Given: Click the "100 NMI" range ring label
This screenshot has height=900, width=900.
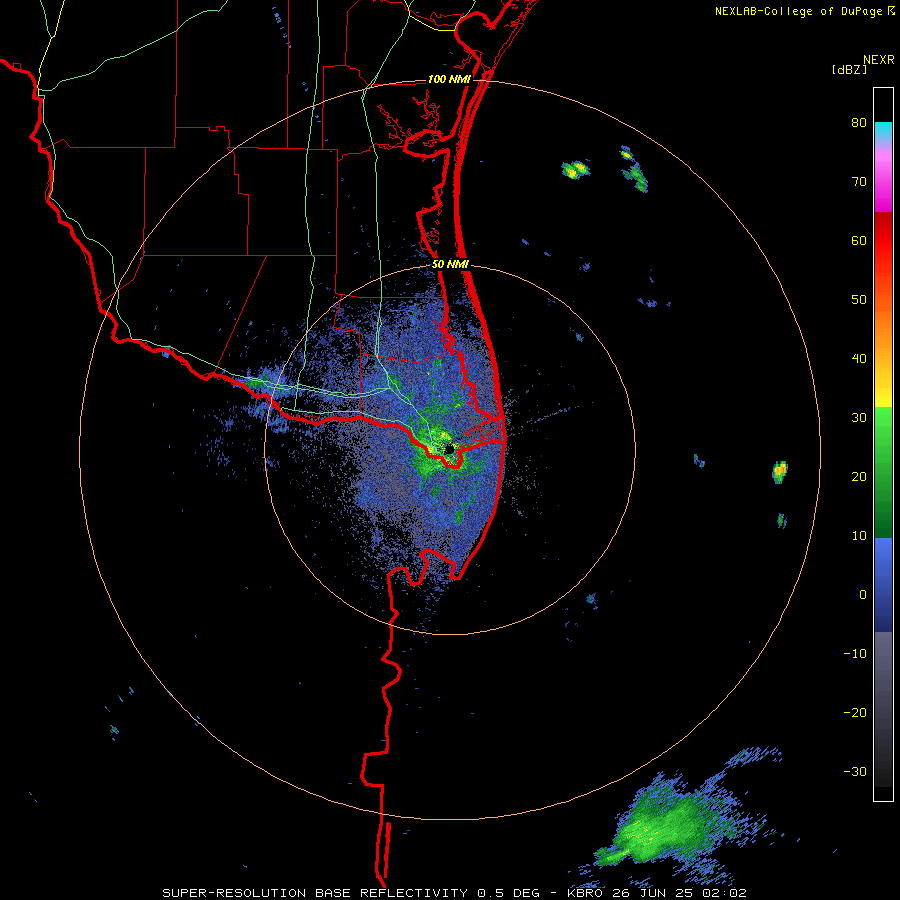Looking at the screenshot, I should click(449, 79).
